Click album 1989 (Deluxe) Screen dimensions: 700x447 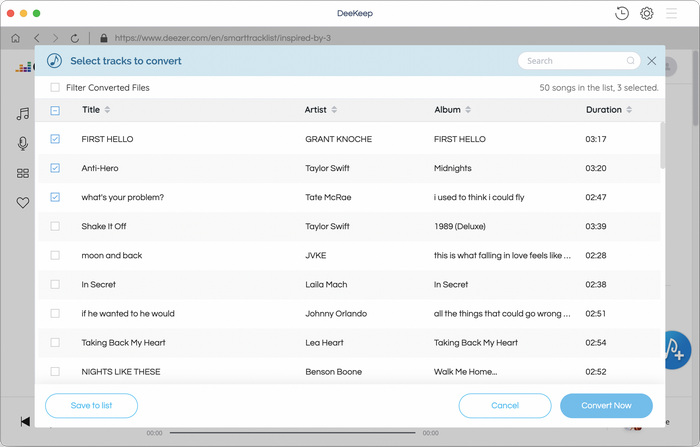coord(460,226)
